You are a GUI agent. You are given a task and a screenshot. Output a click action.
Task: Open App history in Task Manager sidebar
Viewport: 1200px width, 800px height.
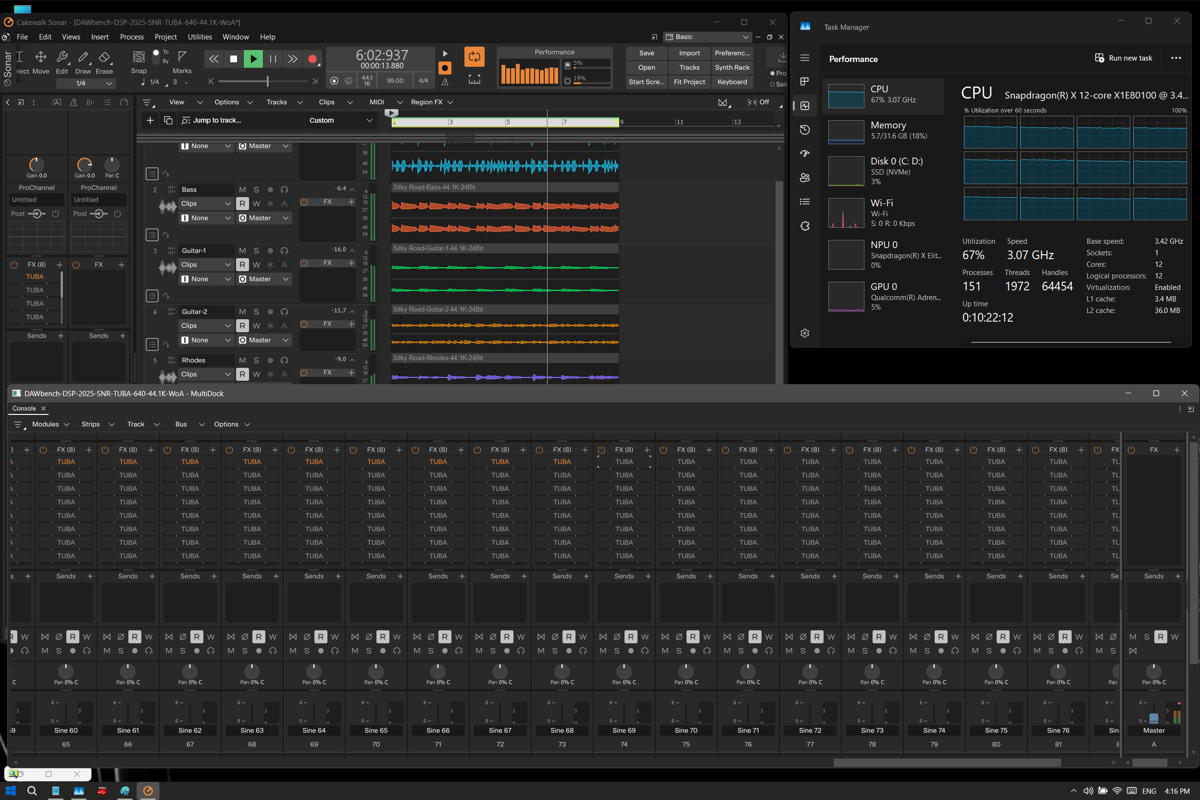tap(805, 130)
